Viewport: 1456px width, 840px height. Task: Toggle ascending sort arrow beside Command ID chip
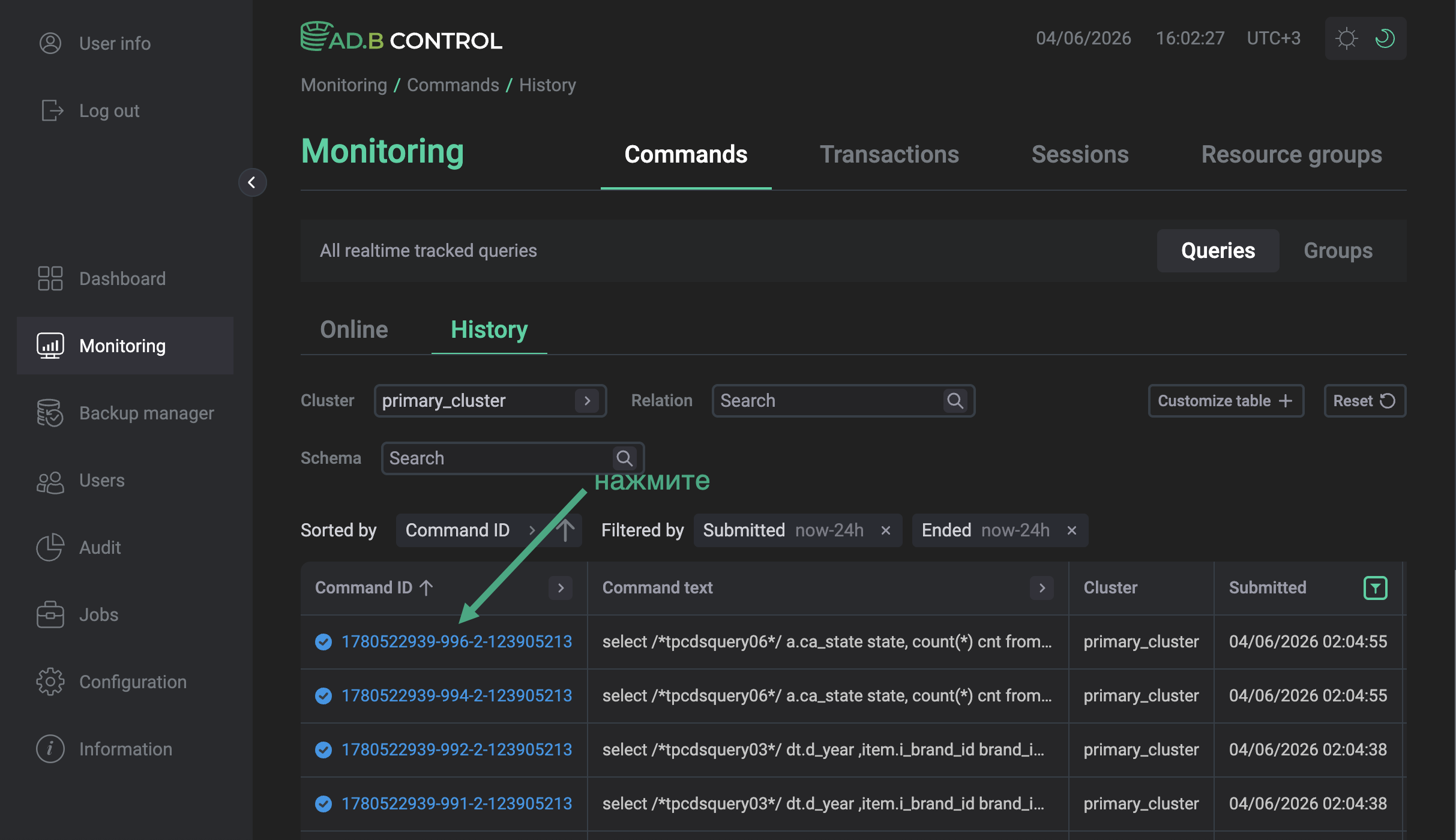(x=565, y=530)
